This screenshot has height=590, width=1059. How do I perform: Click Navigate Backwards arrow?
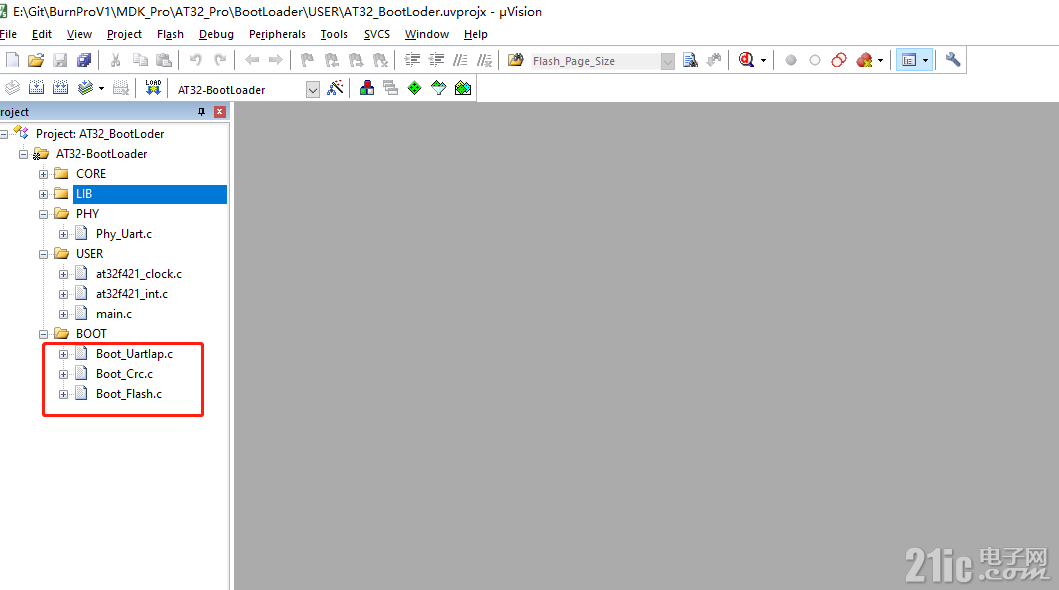pyautogui.click(x=252, y=61)
